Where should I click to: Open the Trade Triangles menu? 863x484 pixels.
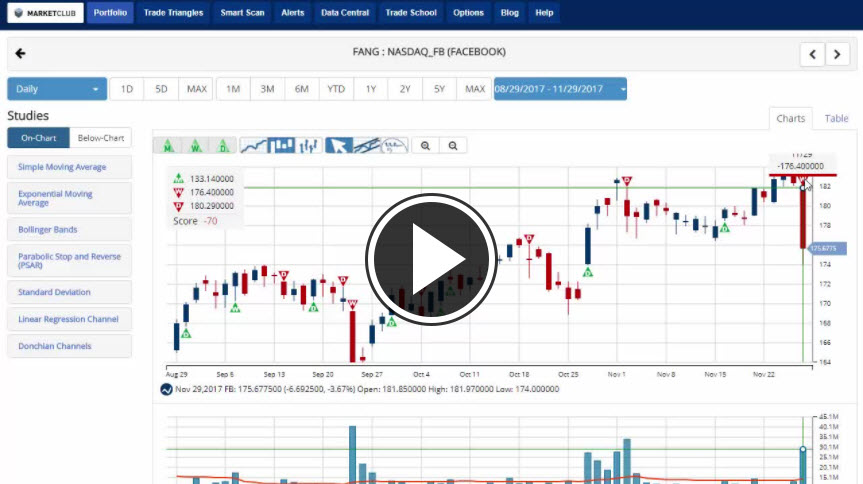coord(173,13)
